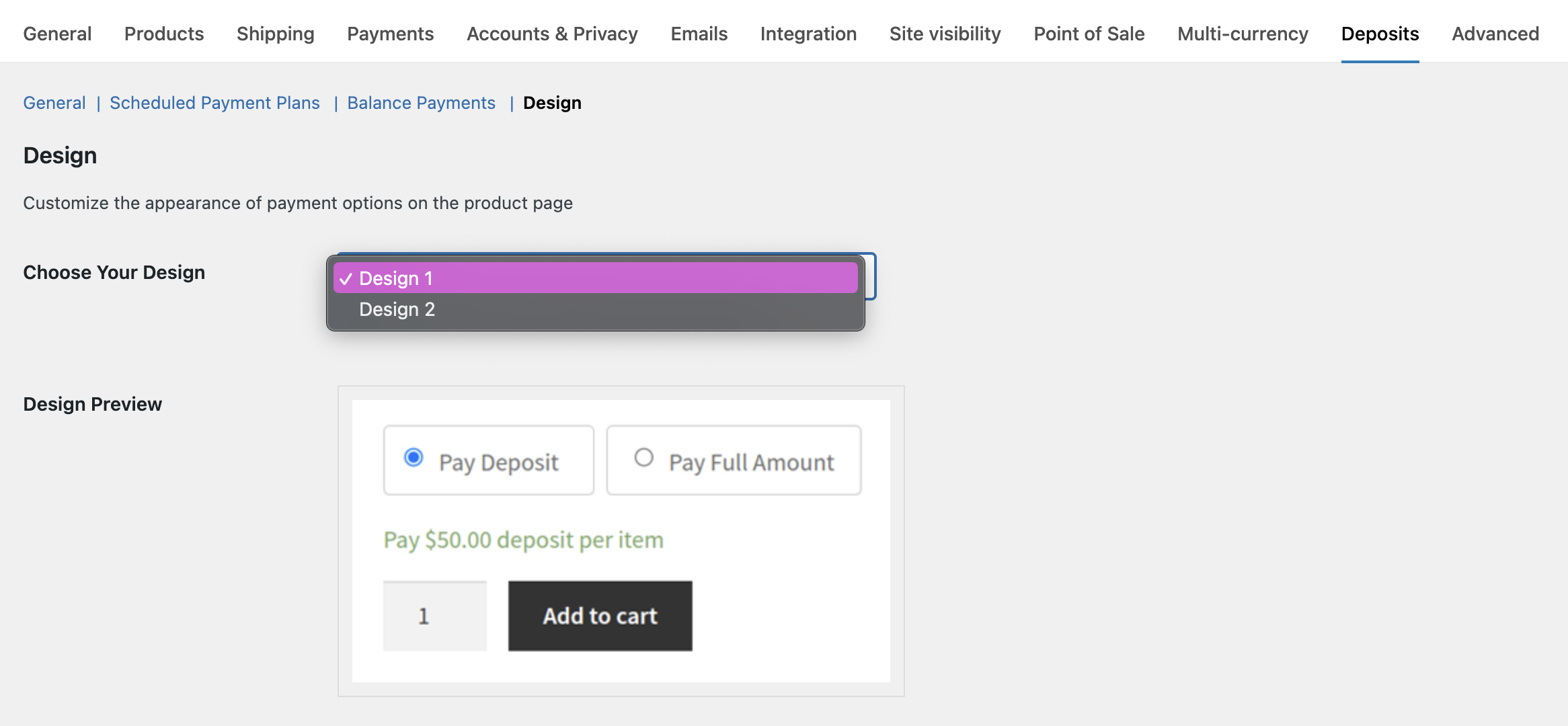Select the Pay Full Amount radio button
Screen dimensions: 1568x726
tap(643, 458)
